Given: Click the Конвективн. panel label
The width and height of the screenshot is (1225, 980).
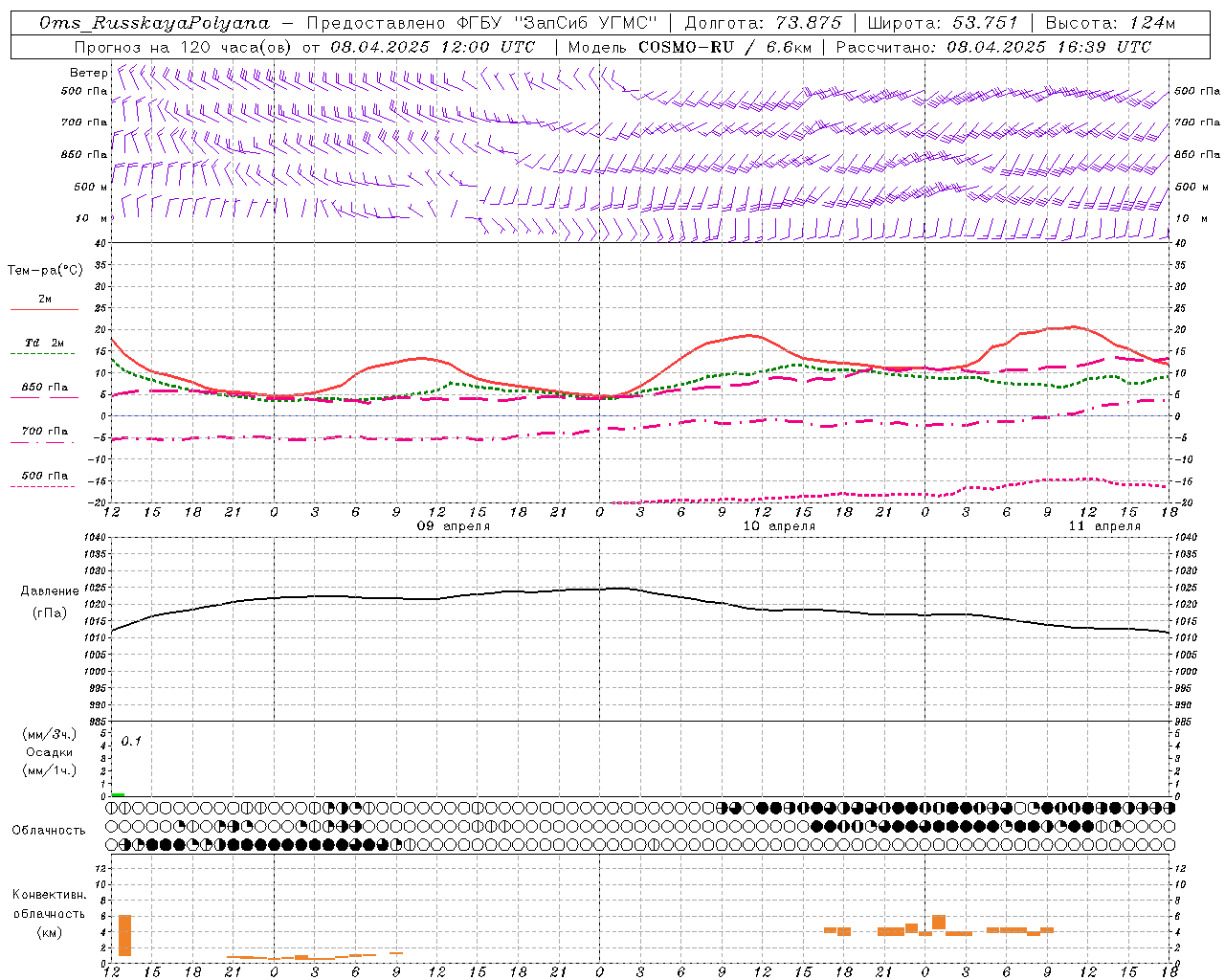Looking at the screenshot, I should [50, 895].
